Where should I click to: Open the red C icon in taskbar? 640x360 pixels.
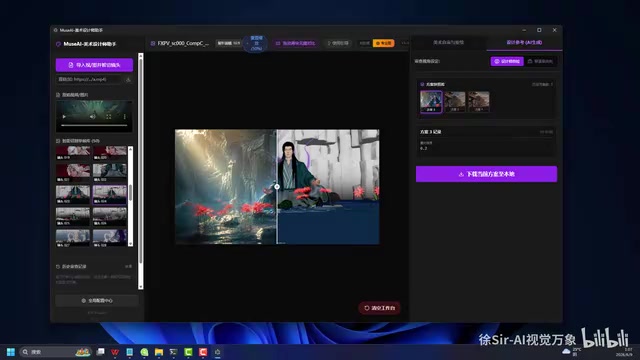tap(203, 352)
